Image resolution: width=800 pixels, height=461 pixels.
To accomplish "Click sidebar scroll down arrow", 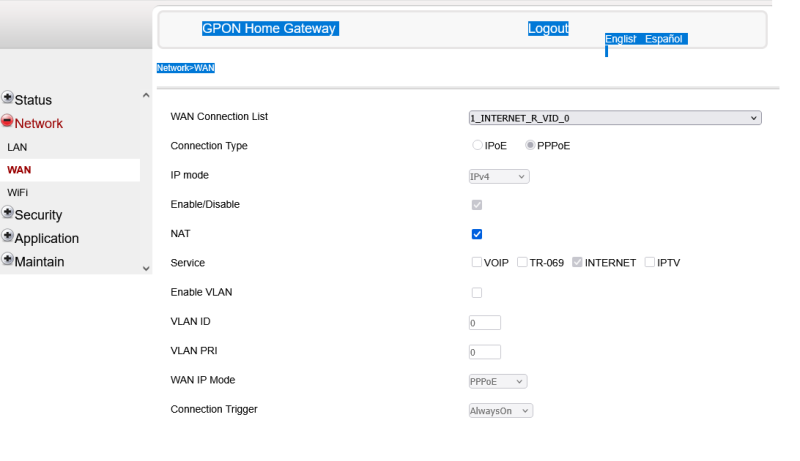I will pos(146,268).
